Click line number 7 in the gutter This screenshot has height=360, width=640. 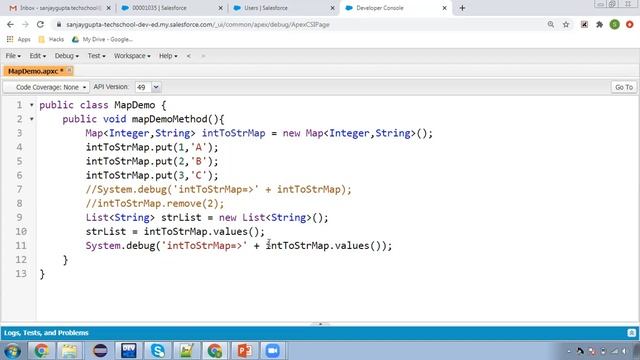19,189
